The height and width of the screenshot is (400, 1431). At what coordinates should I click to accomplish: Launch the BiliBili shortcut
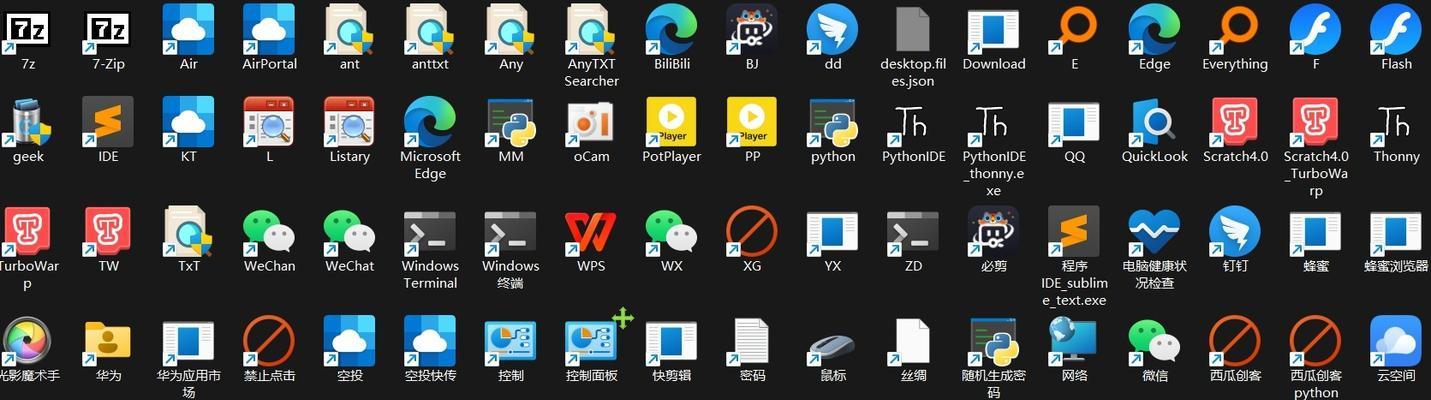[x=672, y=30]
